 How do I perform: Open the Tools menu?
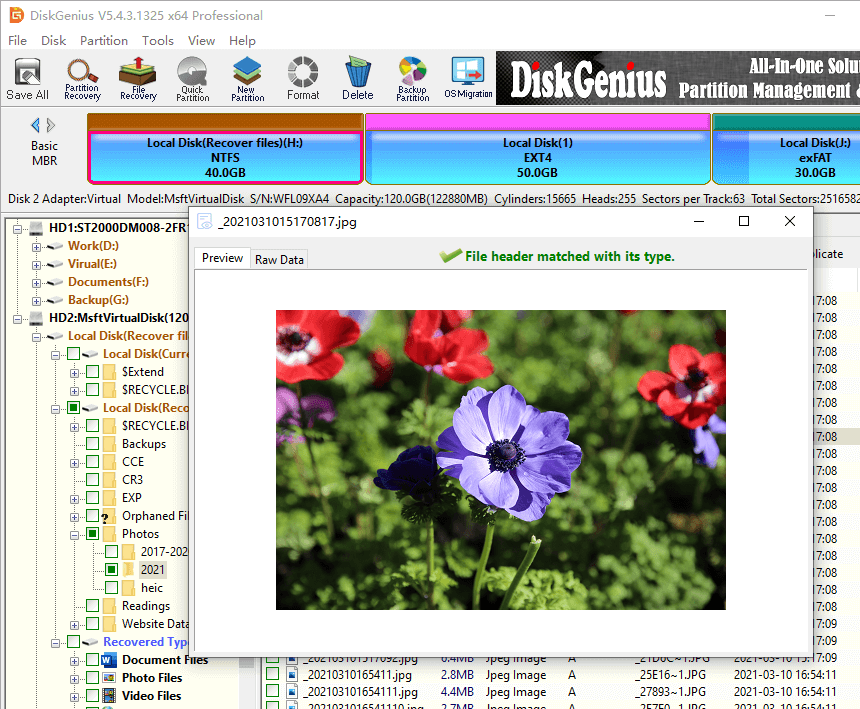point(157,41)
